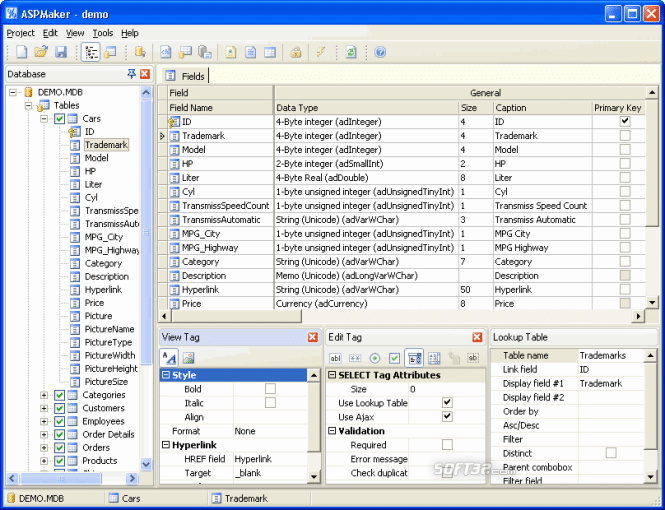The height and width of the screenshot is (510, 665).
Task: Close the Database panel
Action: click(x=145, y=74)
